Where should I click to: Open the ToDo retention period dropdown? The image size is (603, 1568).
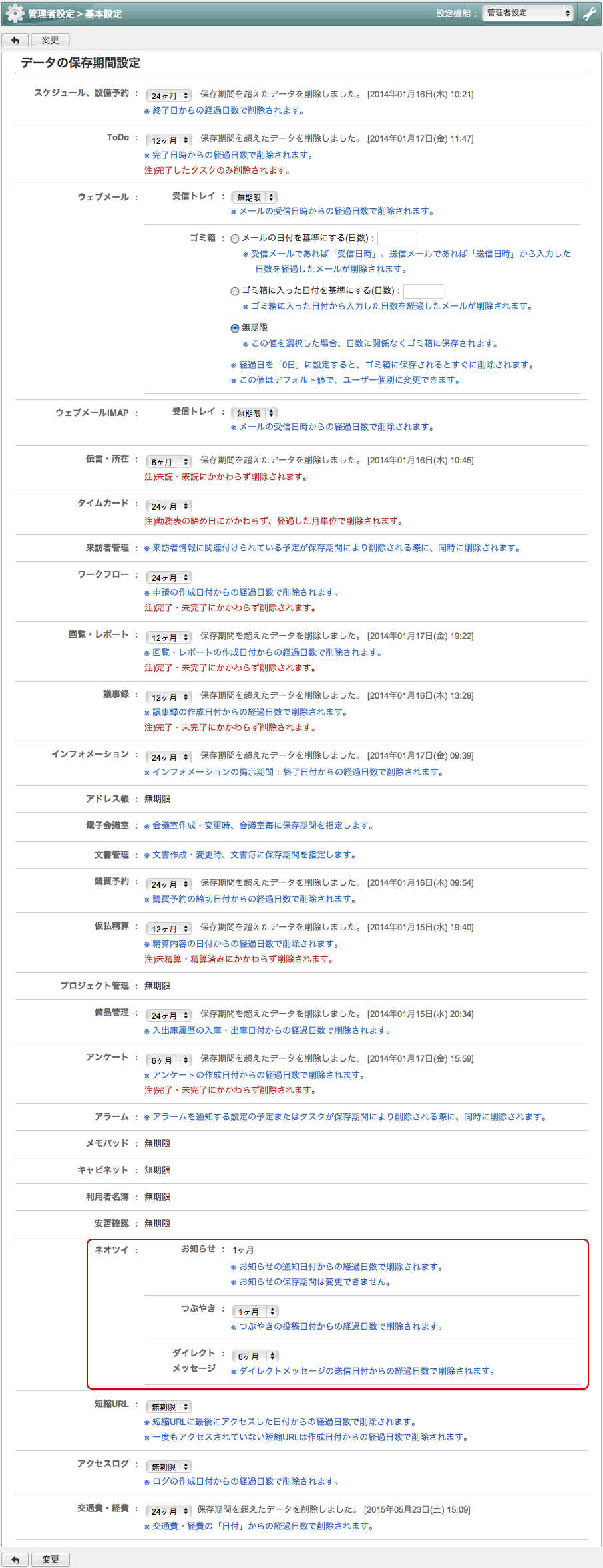point(169,140)
